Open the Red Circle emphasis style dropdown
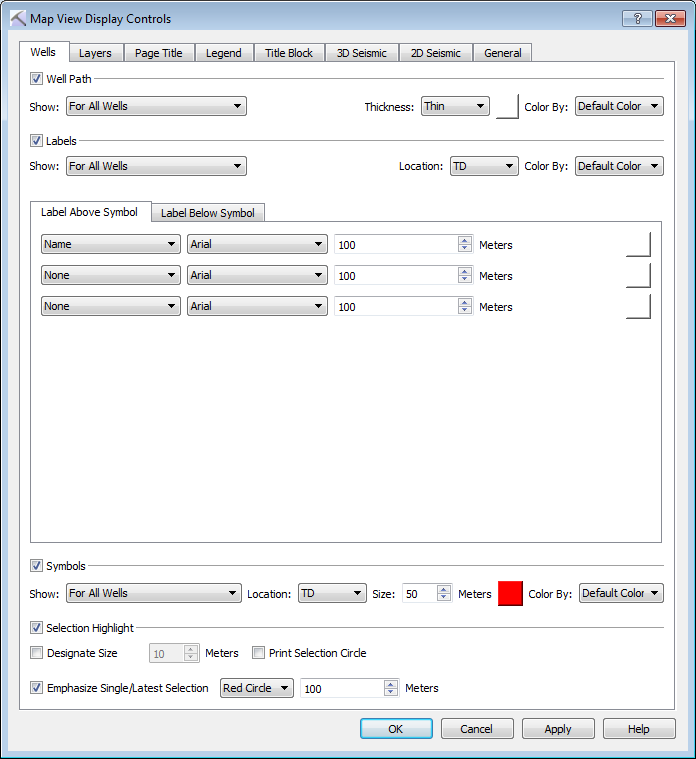 click(x=257, y=688)
